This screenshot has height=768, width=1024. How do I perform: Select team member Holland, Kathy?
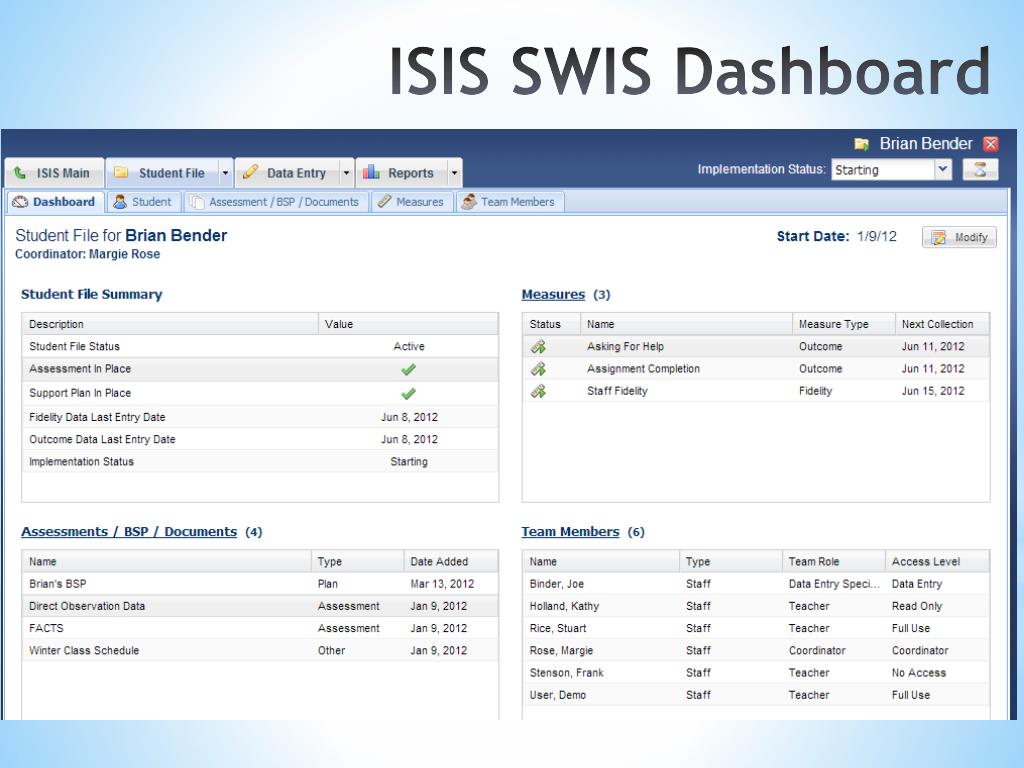click(x=756, y=606)
